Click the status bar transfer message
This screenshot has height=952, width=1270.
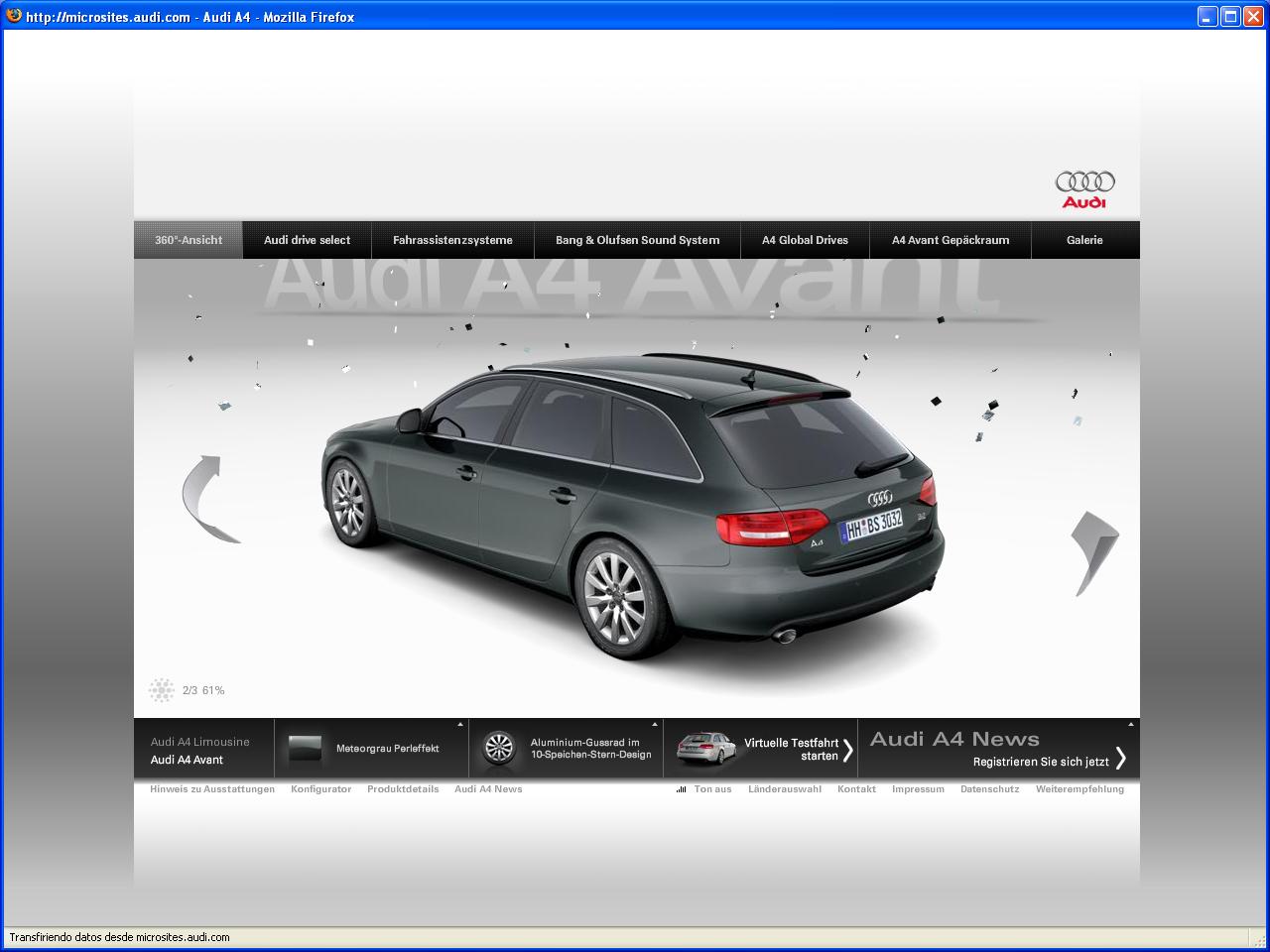tap(119, 937)
